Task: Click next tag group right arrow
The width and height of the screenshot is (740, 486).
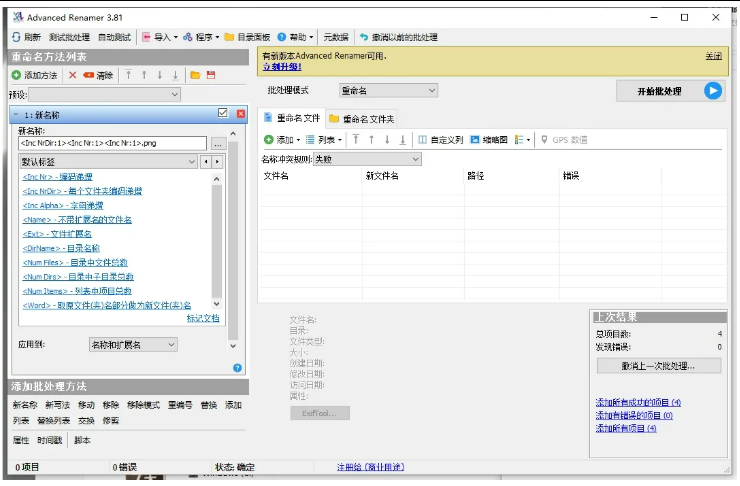Action: (217, 162)
